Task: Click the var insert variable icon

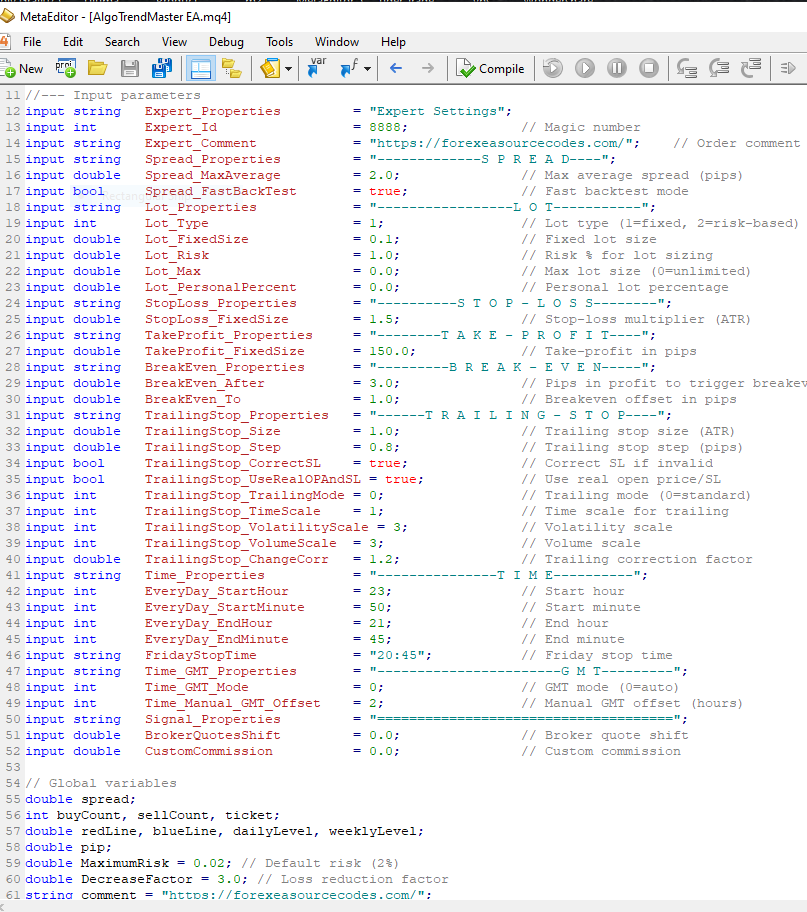Action: pos(318,69)
